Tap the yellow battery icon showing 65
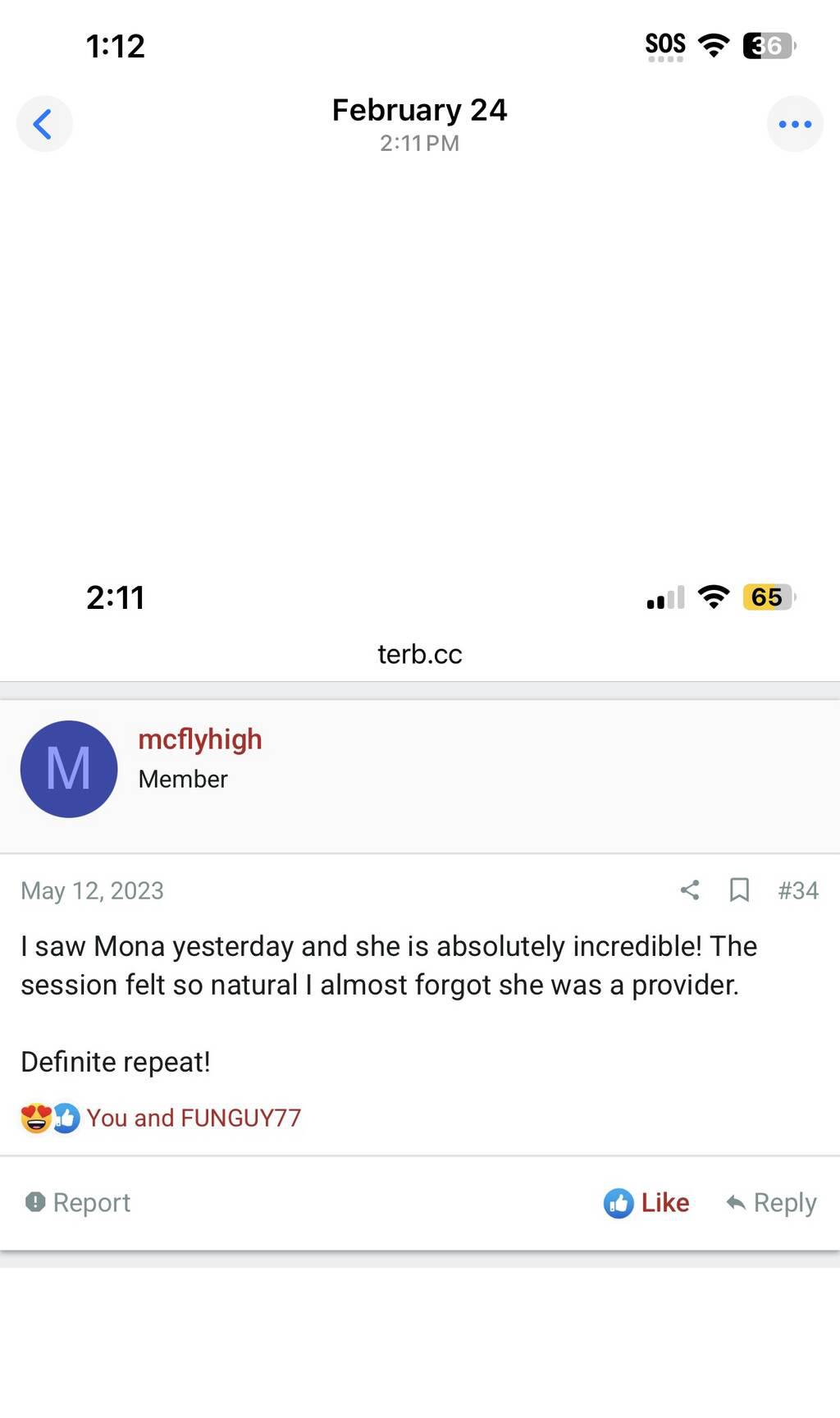Image resolution: width=840 pixels, height=1418 pixels. (x=768, y=597)
